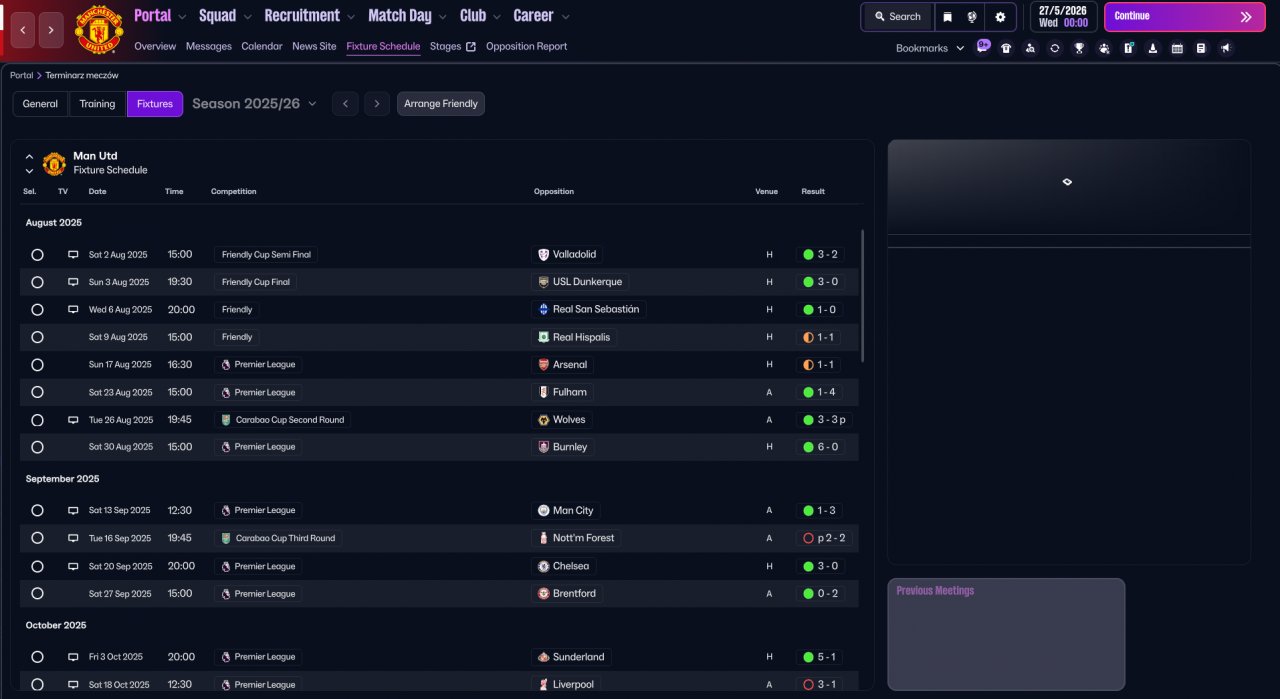Open the Messages tab
Image resolution: width=1280 pixels, height=699 pixels.
[x=208, y=46]
